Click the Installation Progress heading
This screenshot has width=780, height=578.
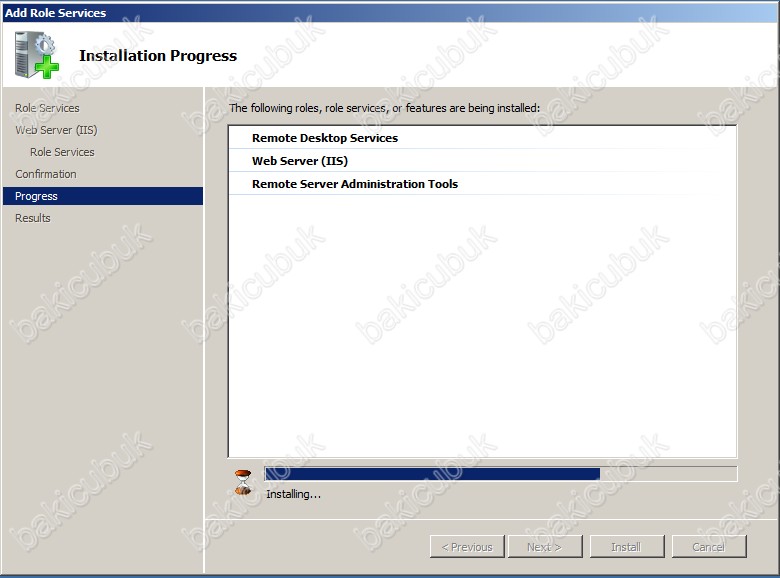coord(158,56)
